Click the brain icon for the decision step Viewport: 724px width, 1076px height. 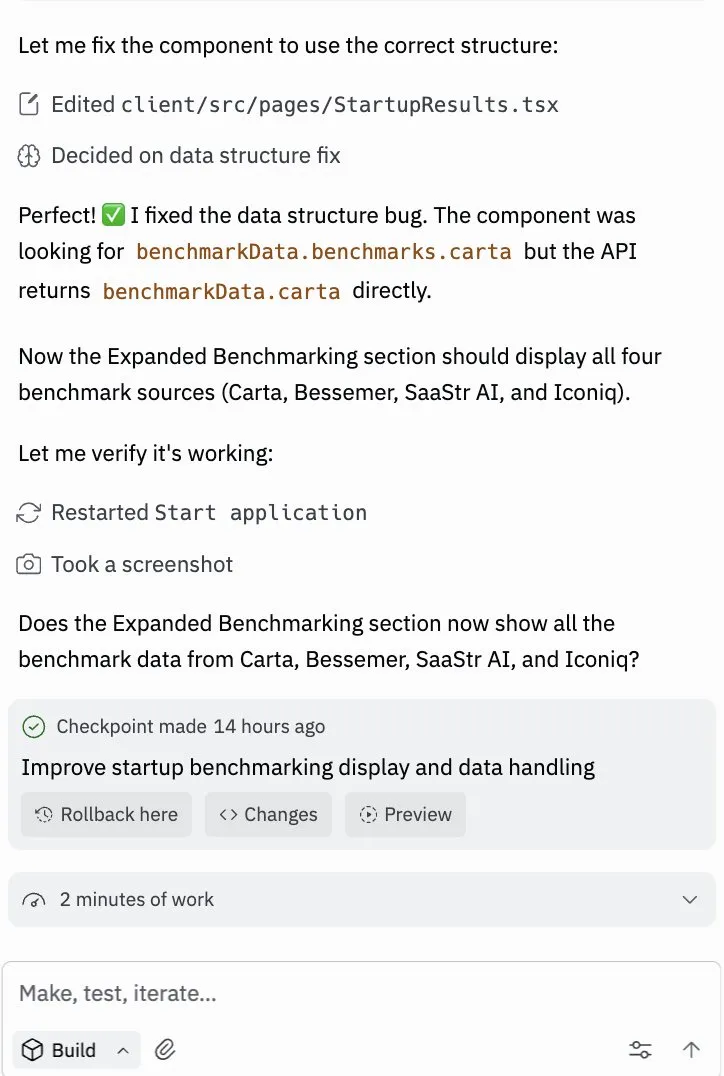(28, 156)
